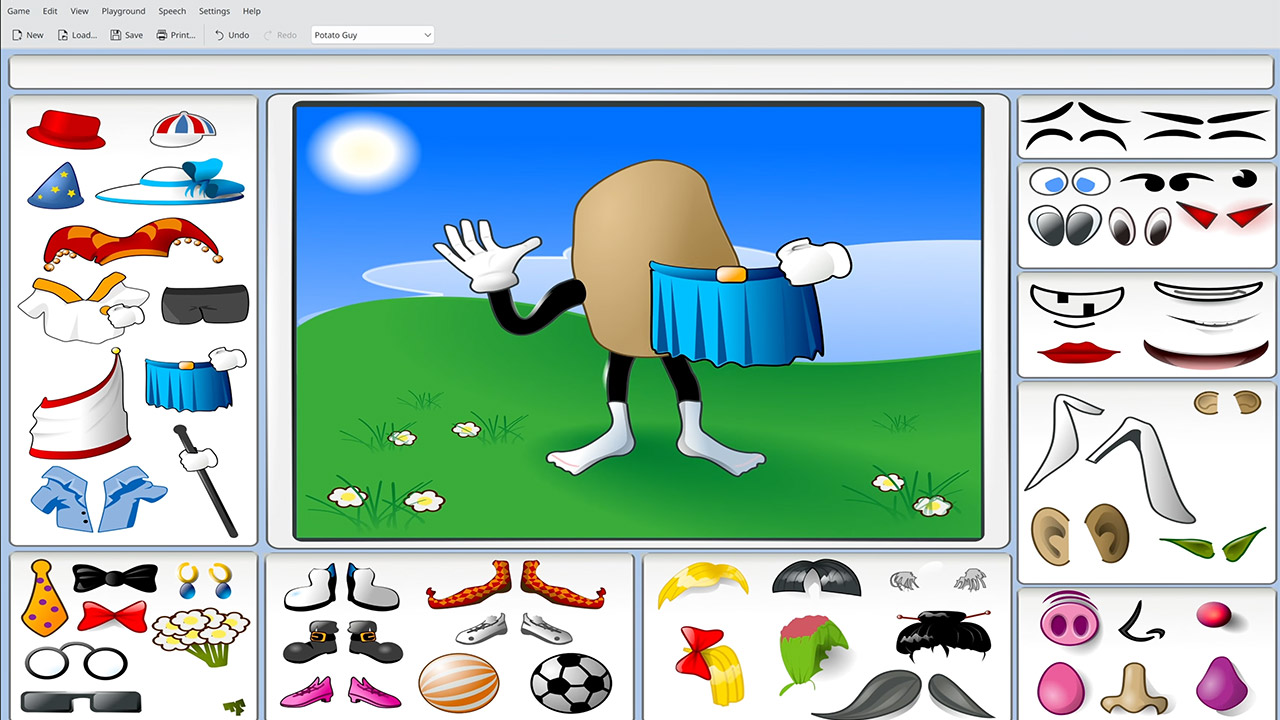The height and width of the screenshot is (720, 1280).
Task: Click the potato body in the scene
Action: click(650, 260)
